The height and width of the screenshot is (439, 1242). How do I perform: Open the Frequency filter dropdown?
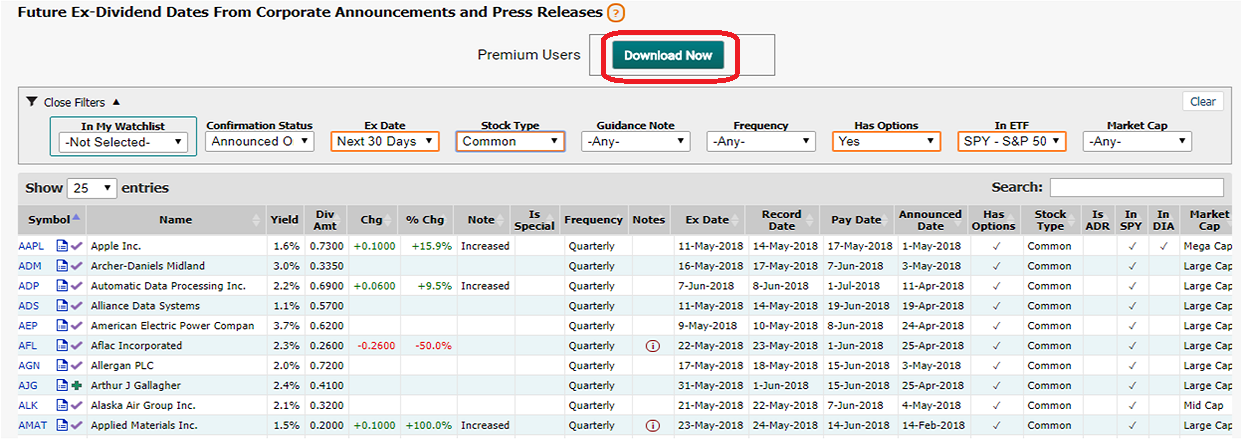pyautogui.click(x=760, y=142)
